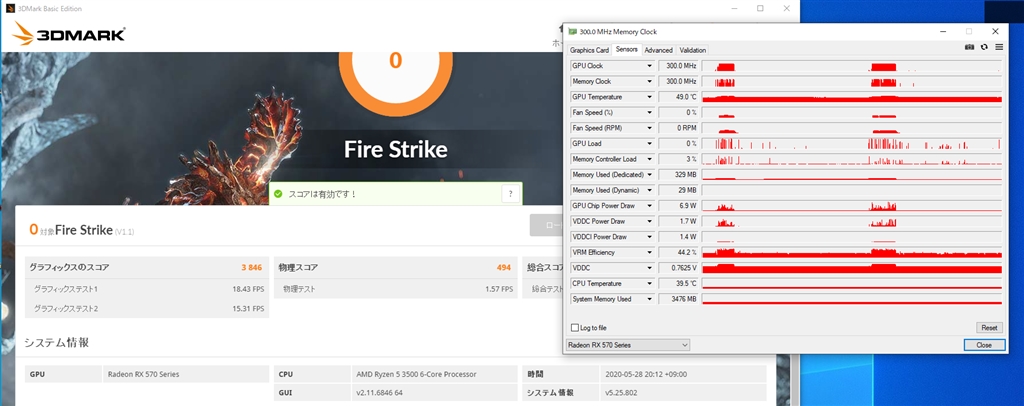Click the GPU Load history graph

click(852, 144)
